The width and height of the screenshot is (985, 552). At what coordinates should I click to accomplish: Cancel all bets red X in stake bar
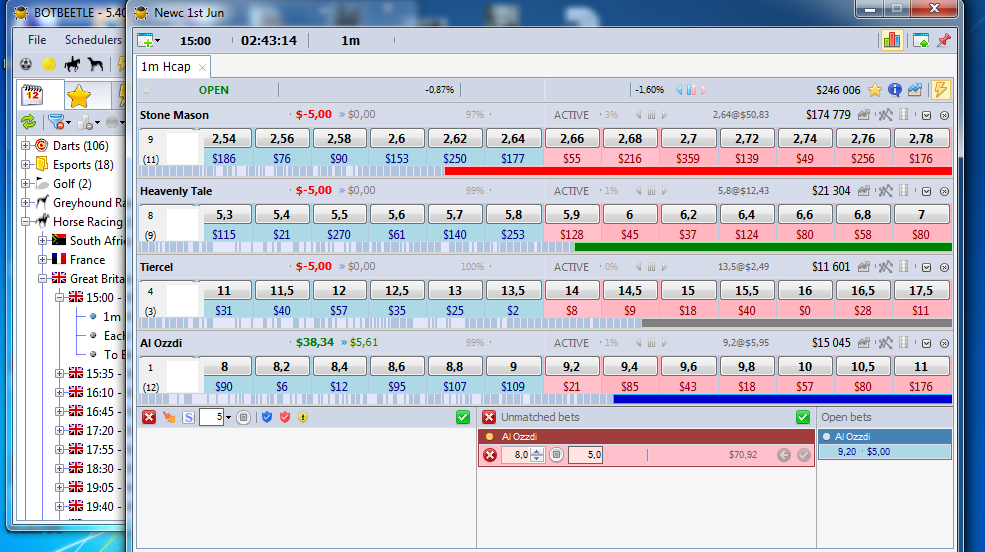tap(149, 417)
